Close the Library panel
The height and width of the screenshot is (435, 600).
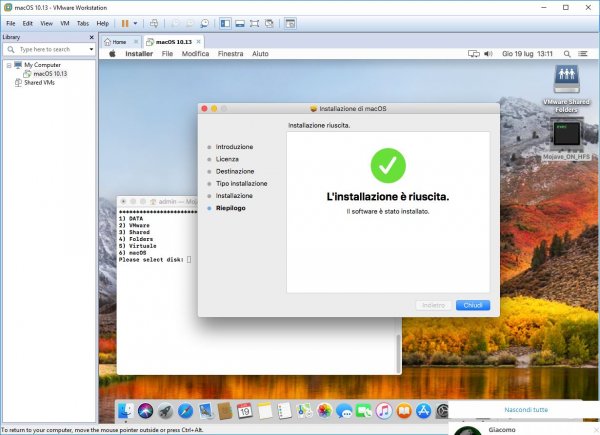[91, 37]
